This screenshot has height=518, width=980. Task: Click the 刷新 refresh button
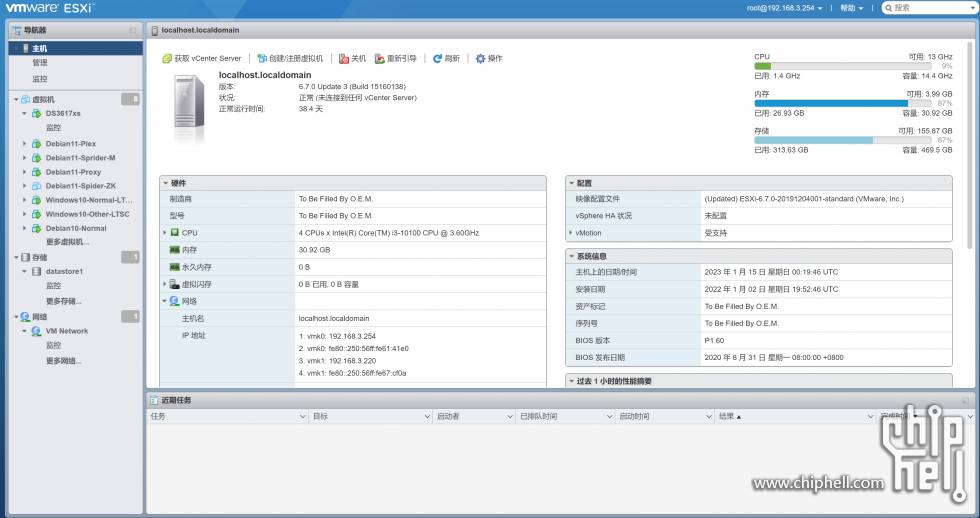click(x=446, y=58)
